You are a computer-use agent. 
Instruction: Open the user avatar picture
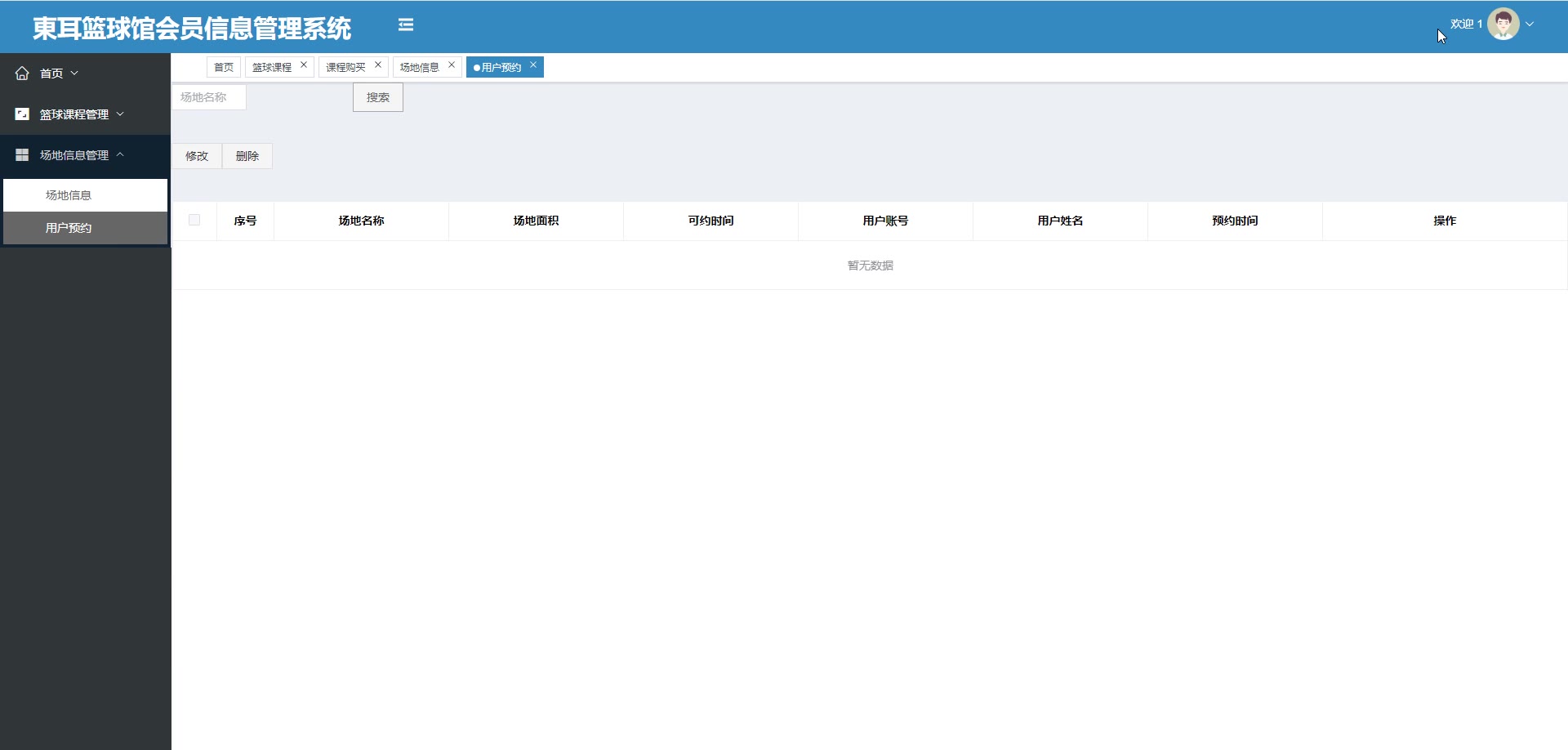point(1503,24)
